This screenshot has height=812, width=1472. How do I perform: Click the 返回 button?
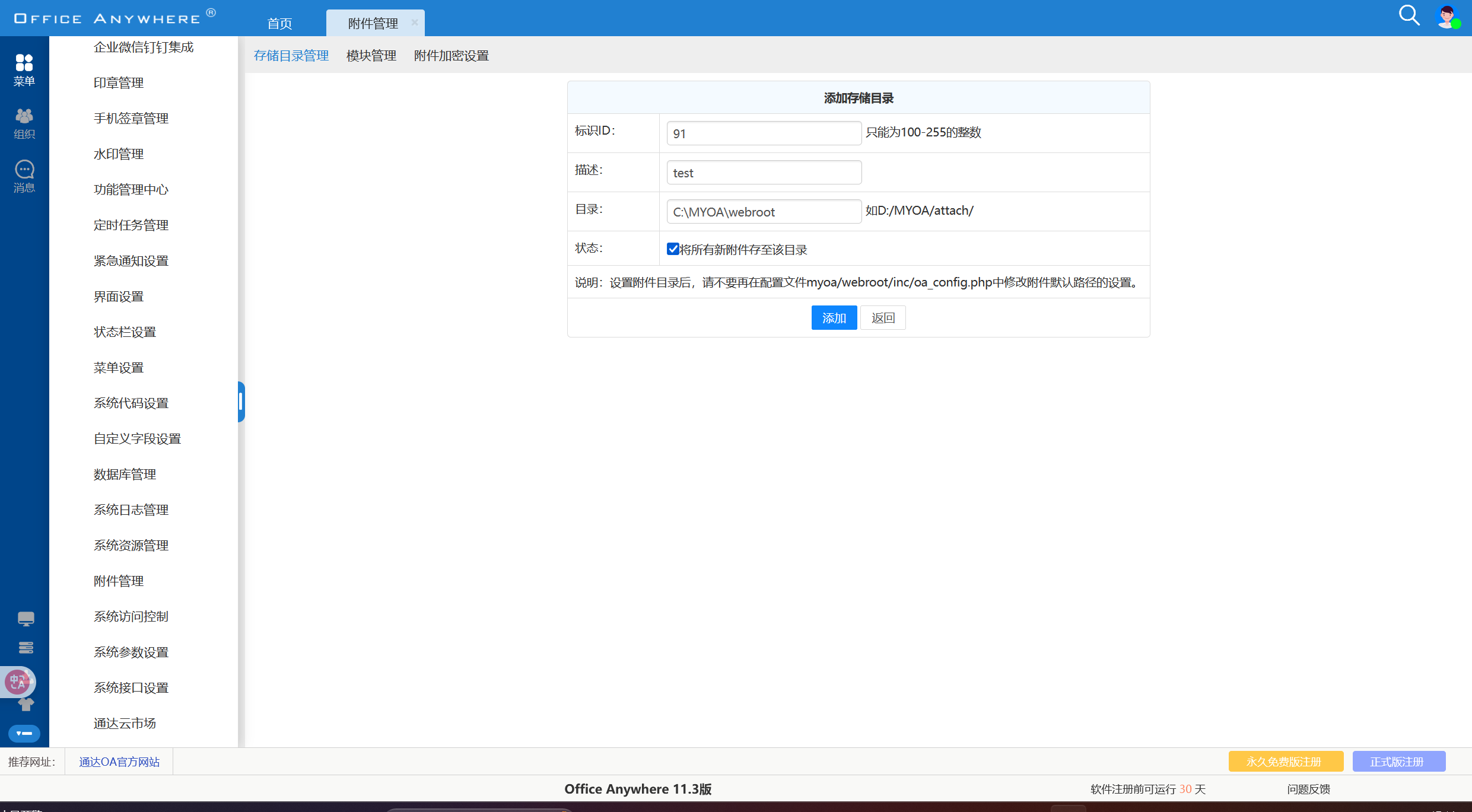[x=882, y=318]
